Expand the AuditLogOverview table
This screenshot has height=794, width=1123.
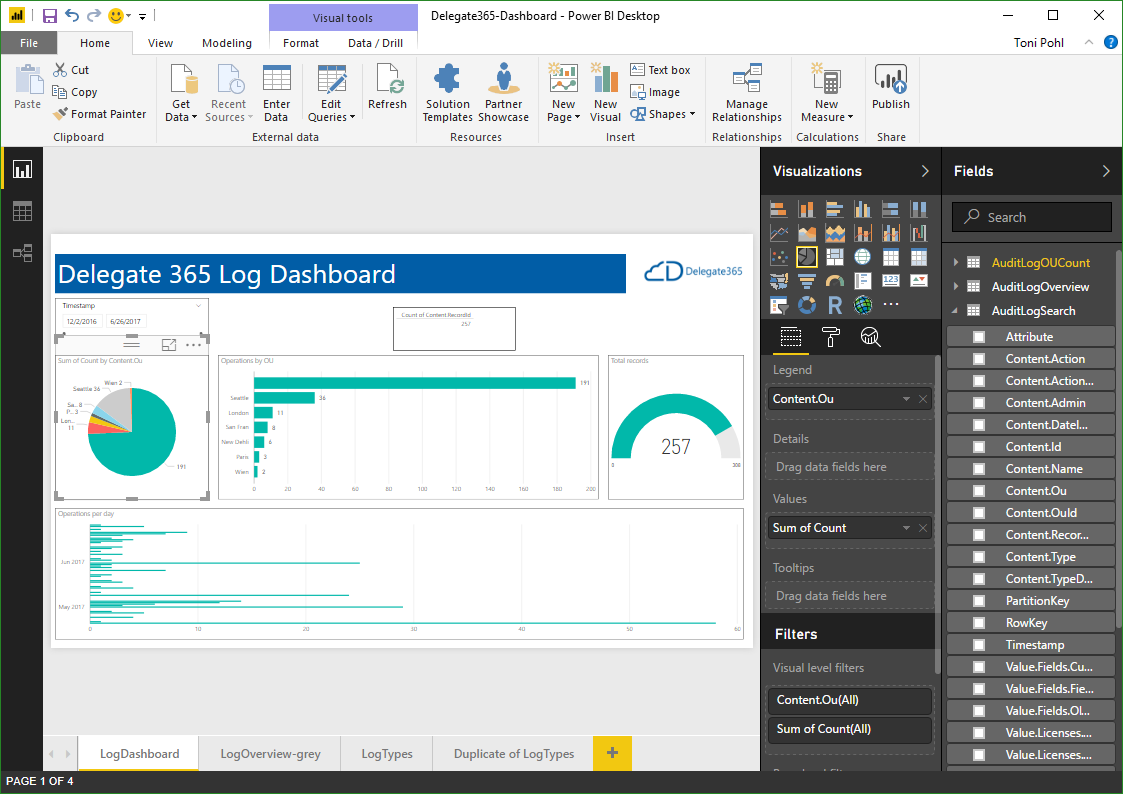(956, 287)
